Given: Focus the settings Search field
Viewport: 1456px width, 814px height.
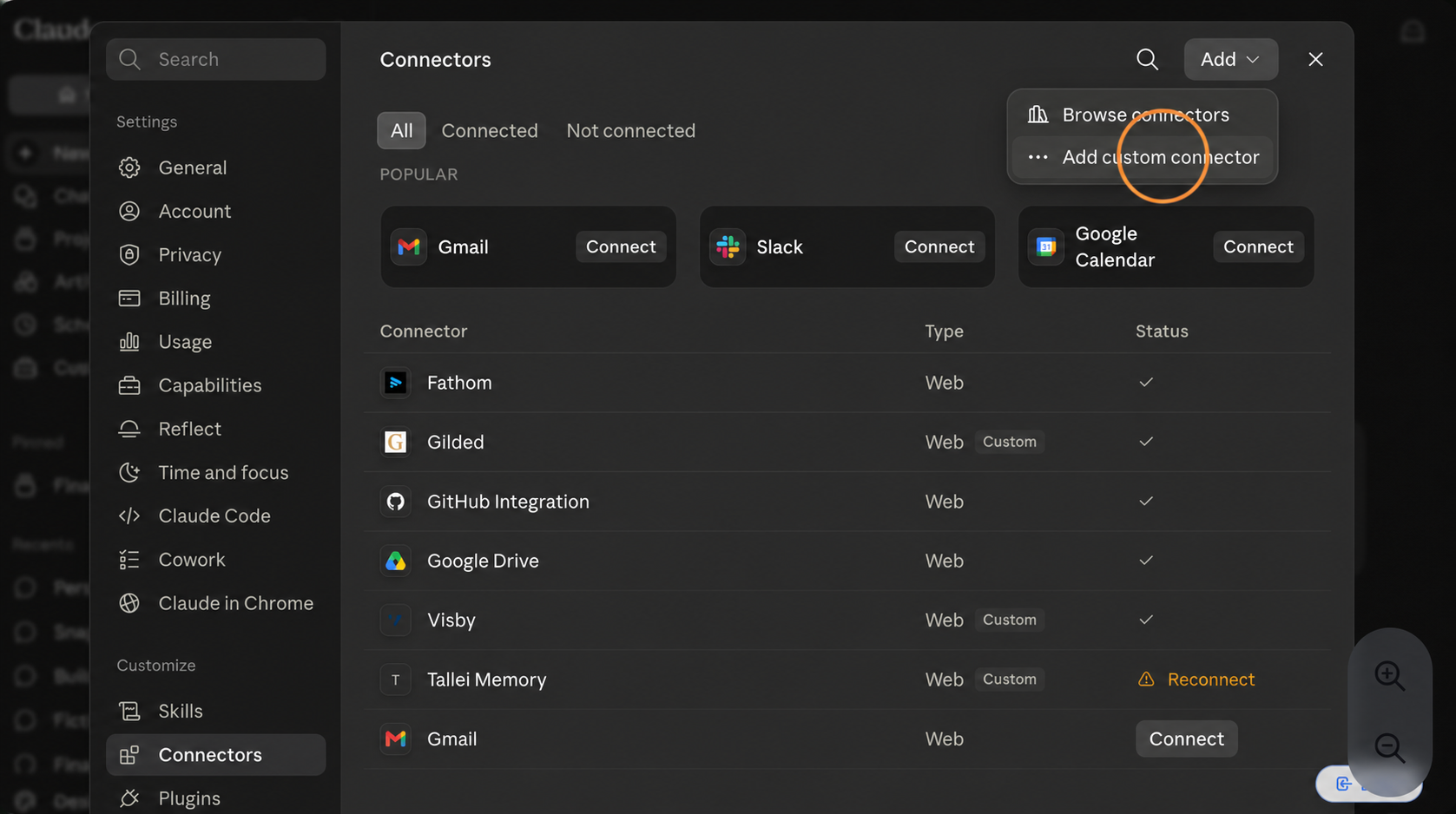Looking at the screenshot, I should (216, 59).
